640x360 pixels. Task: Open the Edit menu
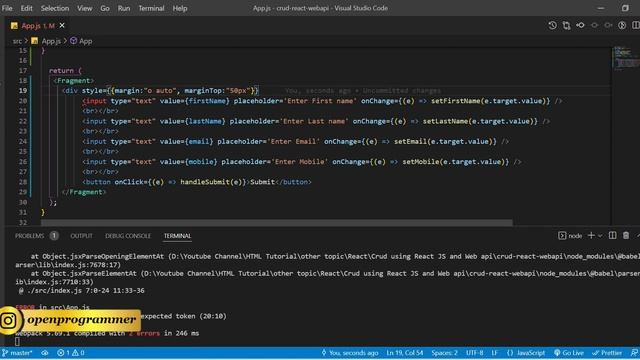click(x=27, y=8)
